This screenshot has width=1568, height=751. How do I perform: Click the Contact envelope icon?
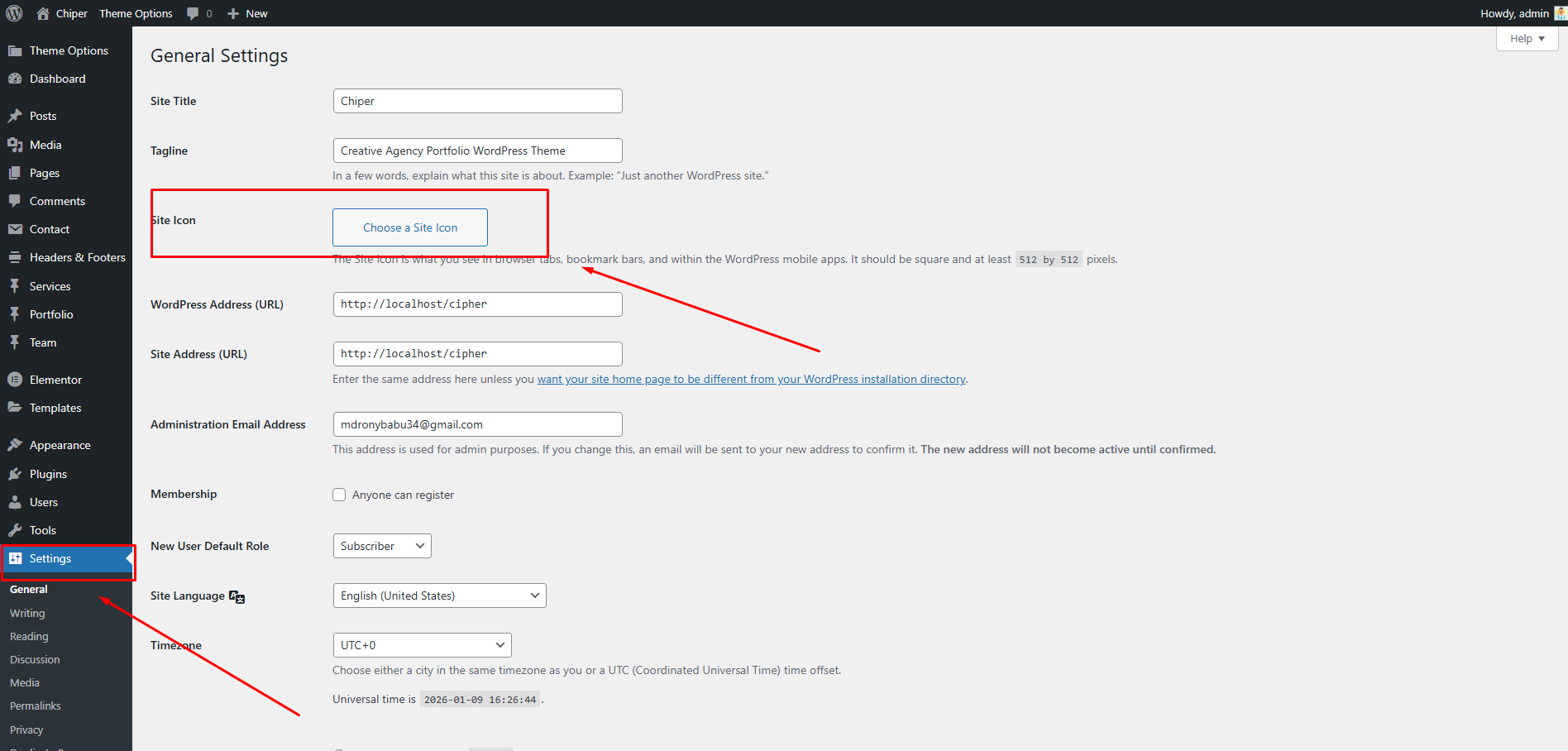coord(15,229)
